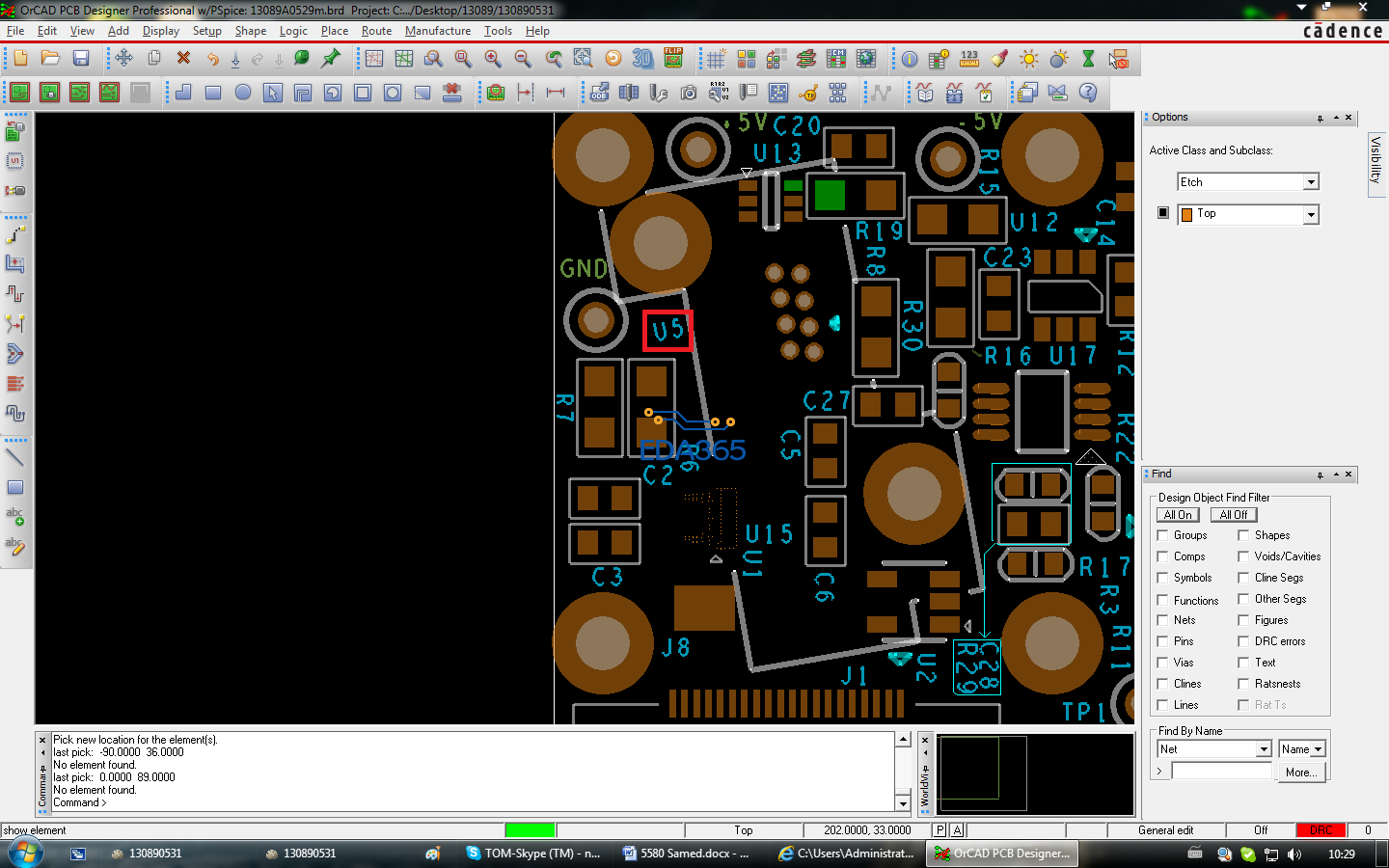1389x868 pixels.
Task: Expand the Top subclass dropdown
Action: tap(1310, 215)
